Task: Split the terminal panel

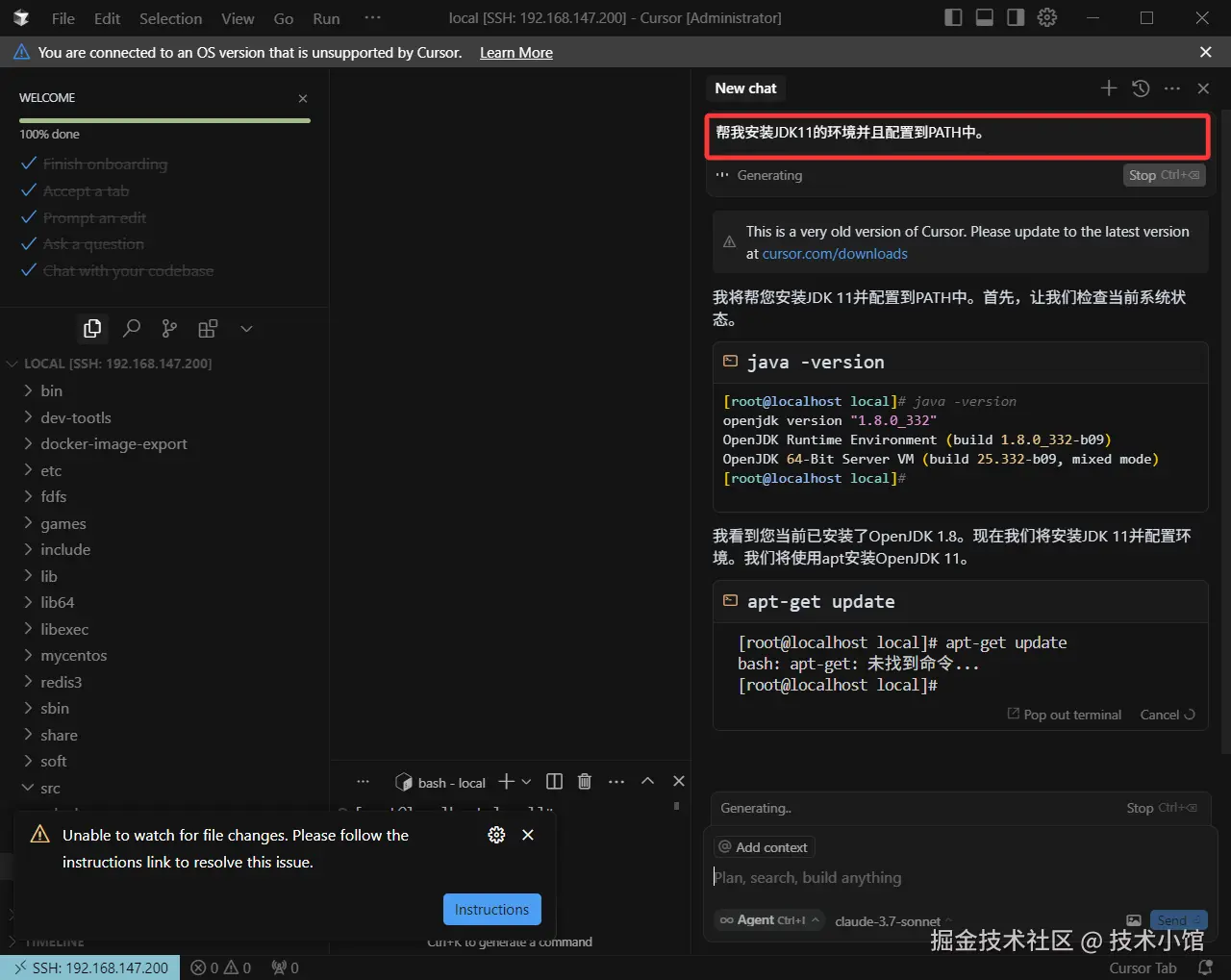Action: [554, 782]
